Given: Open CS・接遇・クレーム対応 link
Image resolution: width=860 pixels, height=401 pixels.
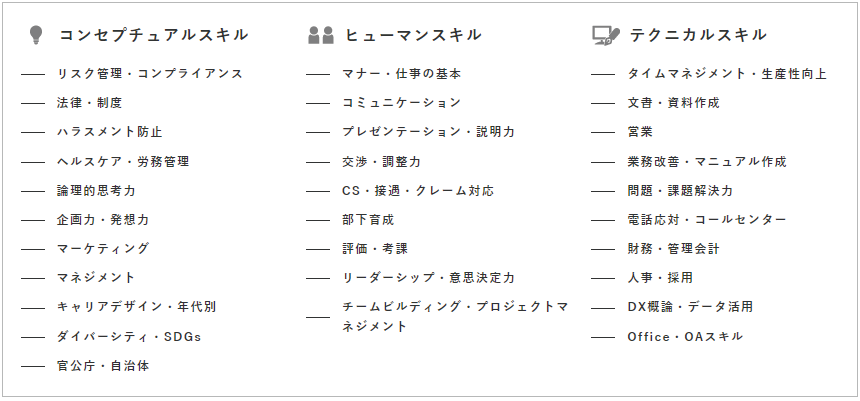Looking at the screenshot, I should (418, 190).
